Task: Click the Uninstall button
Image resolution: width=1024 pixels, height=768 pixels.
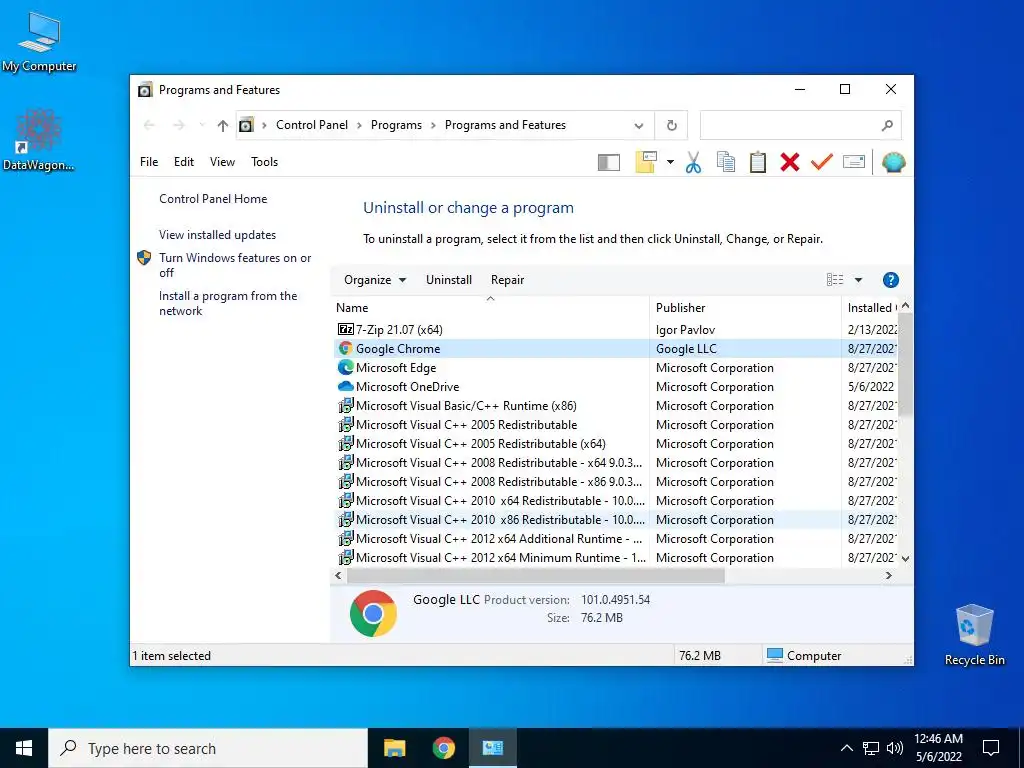Action: point(449,280)
